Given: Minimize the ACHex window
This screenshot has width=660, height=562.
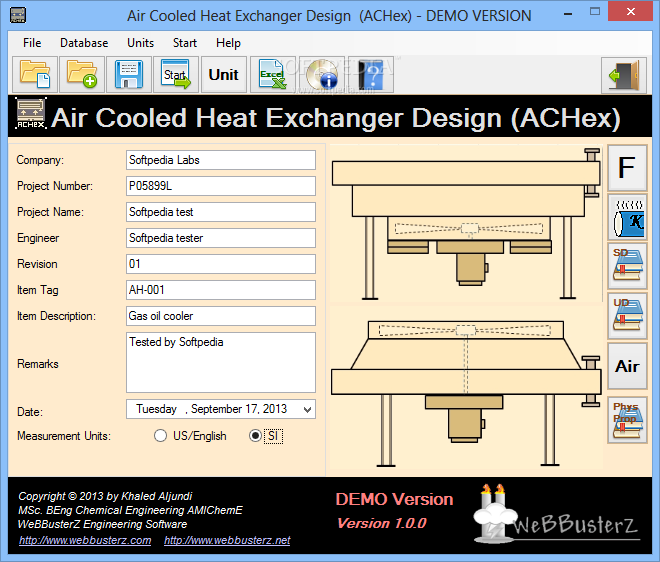Looking at the screenshot, I should point(568,14).
